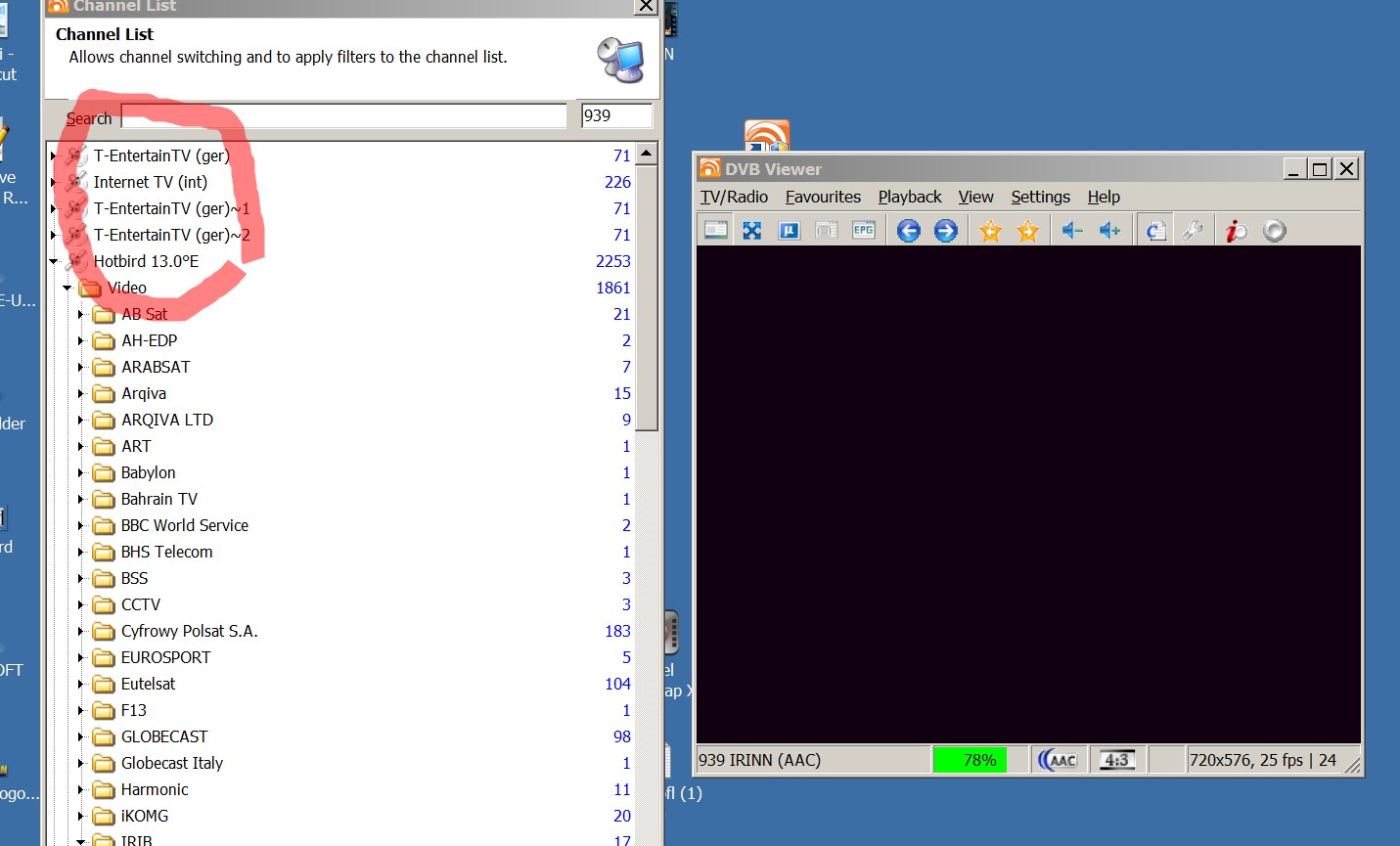Toggle the channel list window icon
Viewport: 1400px width, 846px height.
point(716,231)
